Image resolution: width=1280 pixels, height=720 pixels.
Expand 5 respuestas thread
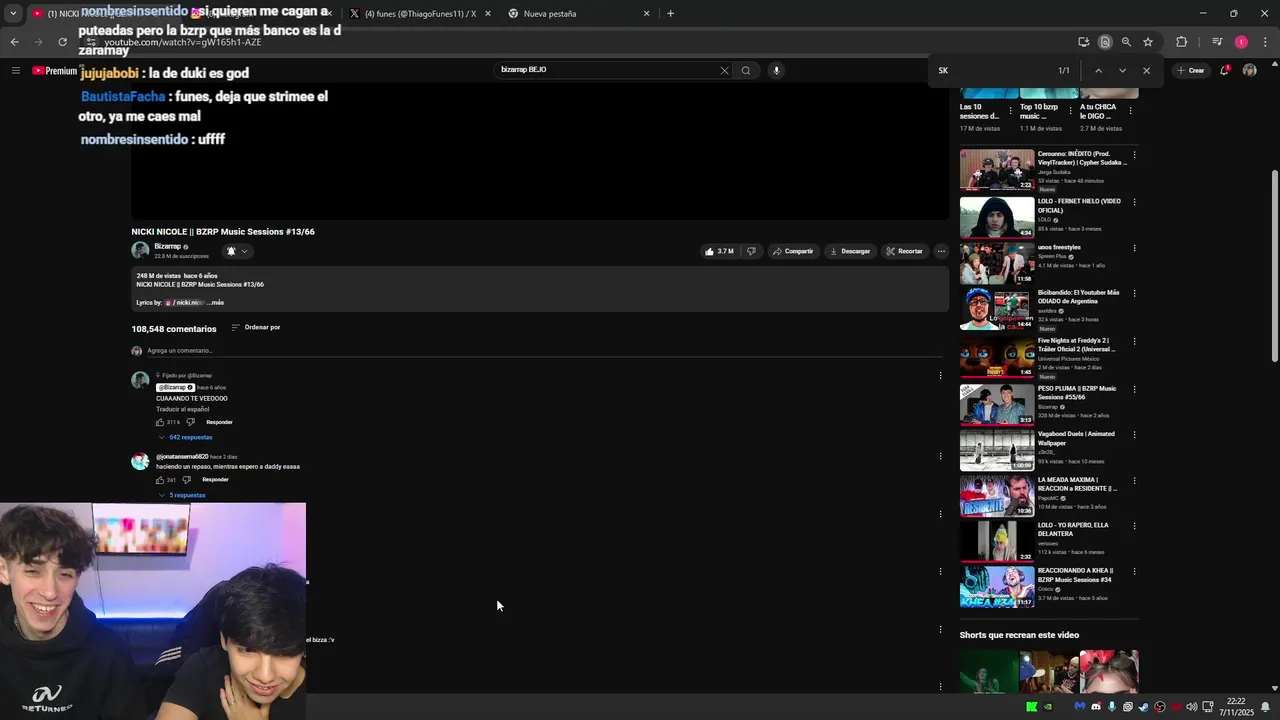point(182,495)
